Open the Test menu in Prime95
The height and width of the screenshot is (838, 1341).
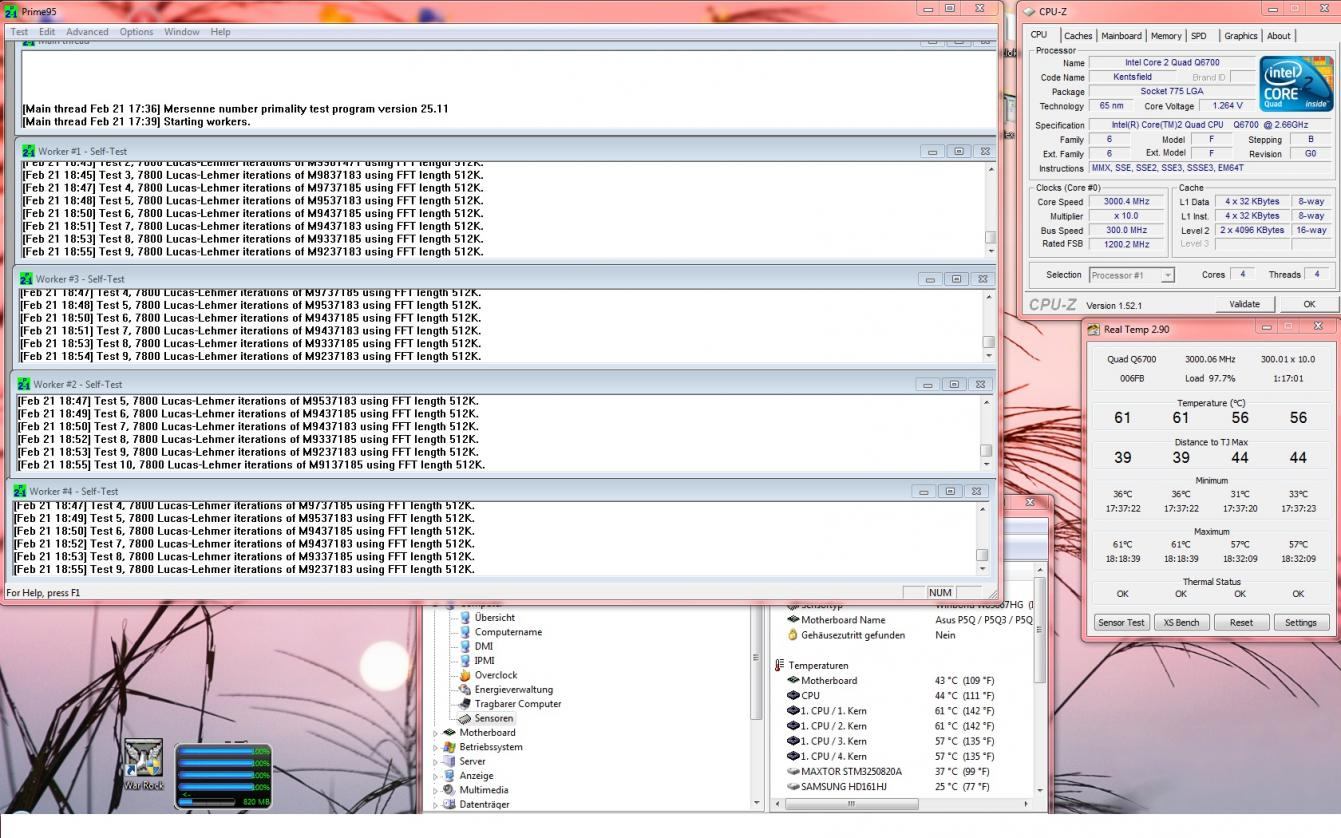click(x=19, y=32)
